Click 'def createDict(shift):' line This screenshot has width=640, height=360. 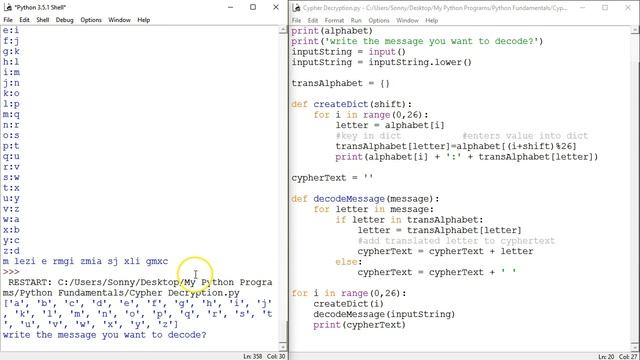(351, 104)
